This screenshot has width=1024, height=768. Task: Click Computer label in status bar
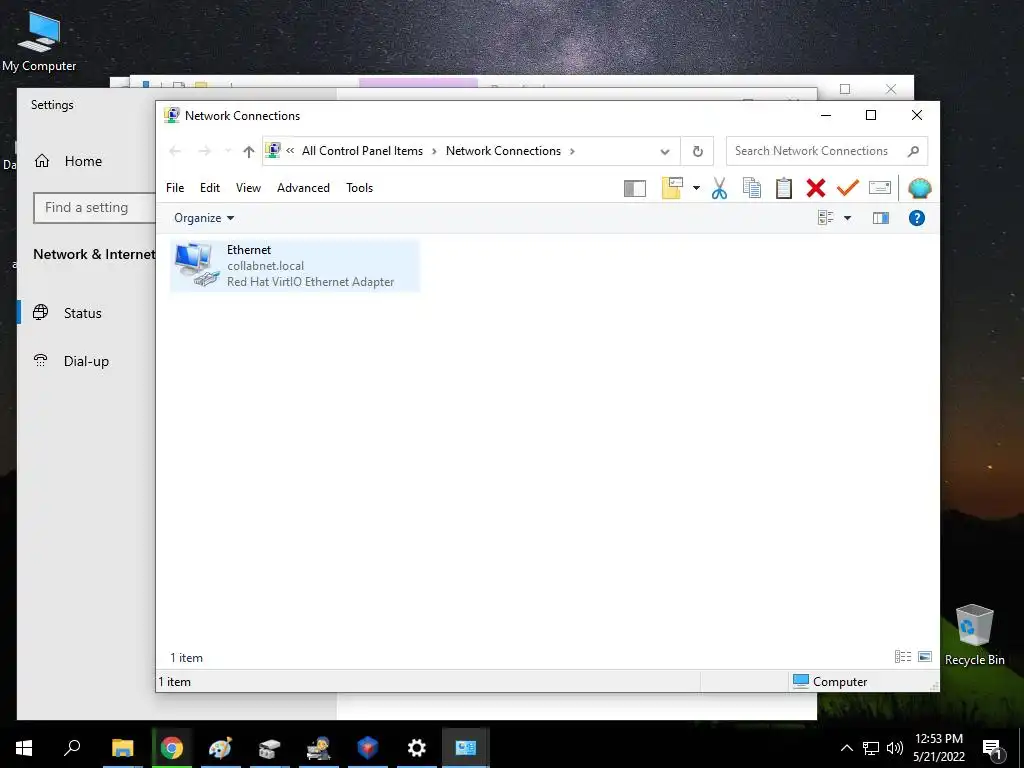pyautogui.click(x=840, y=682)
